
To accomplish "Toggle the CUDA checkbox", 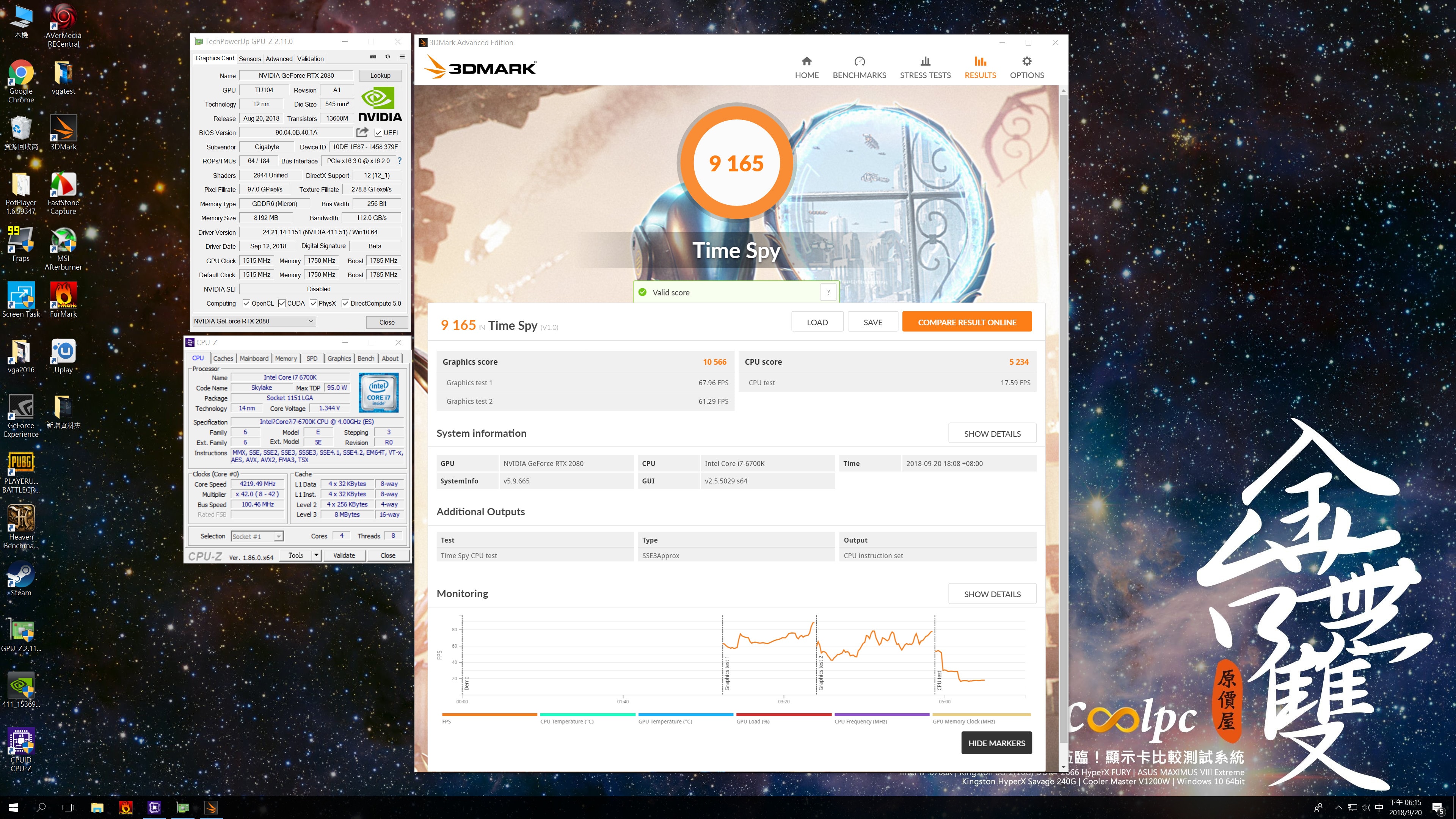I will (x=282, y=303).
